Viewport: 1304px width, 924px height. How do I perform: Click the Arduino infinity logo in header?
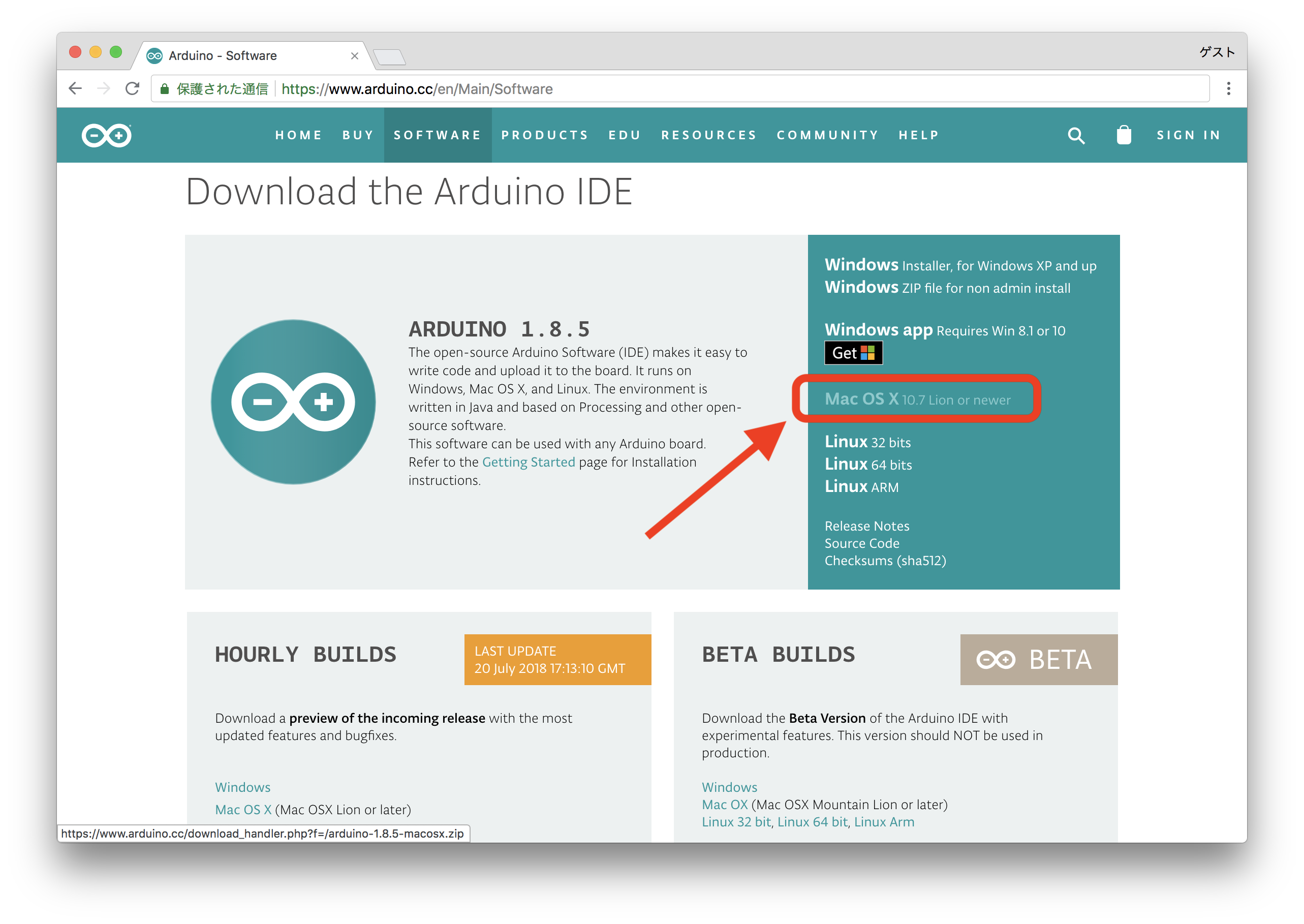(x=106, y=135)
